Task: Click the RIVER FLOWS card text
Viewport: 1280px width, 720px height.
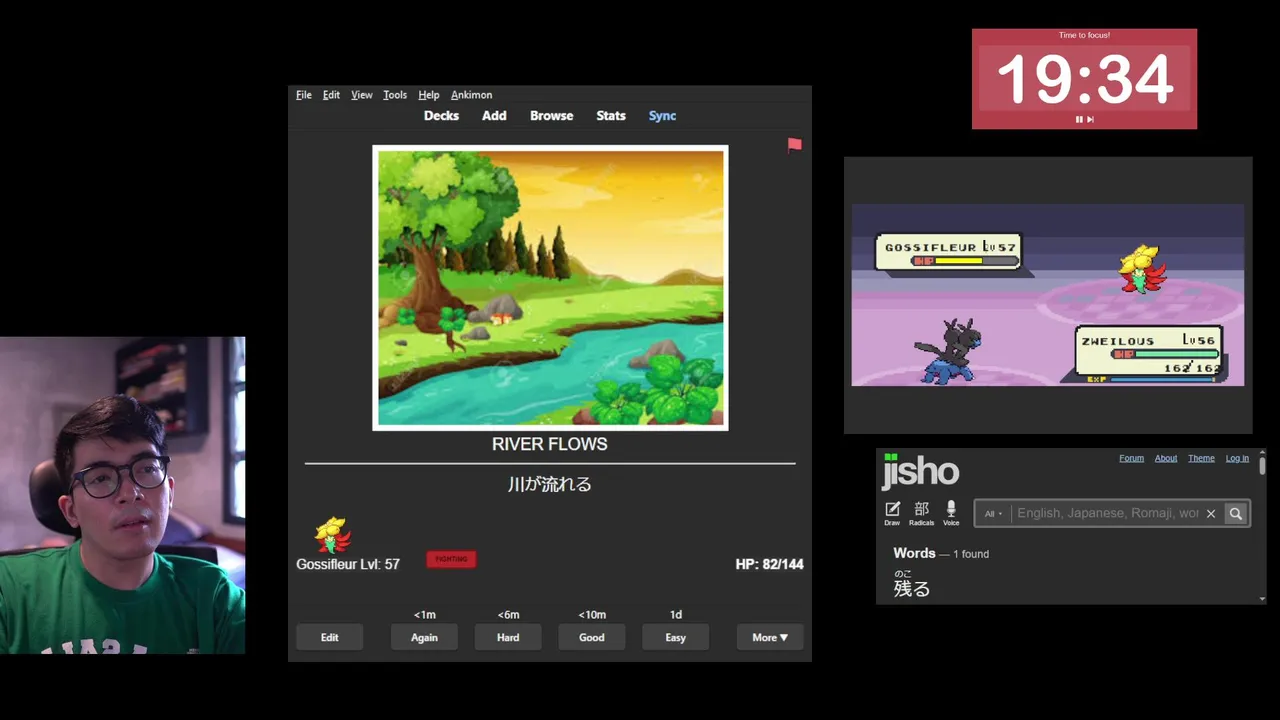Action: 549,444
